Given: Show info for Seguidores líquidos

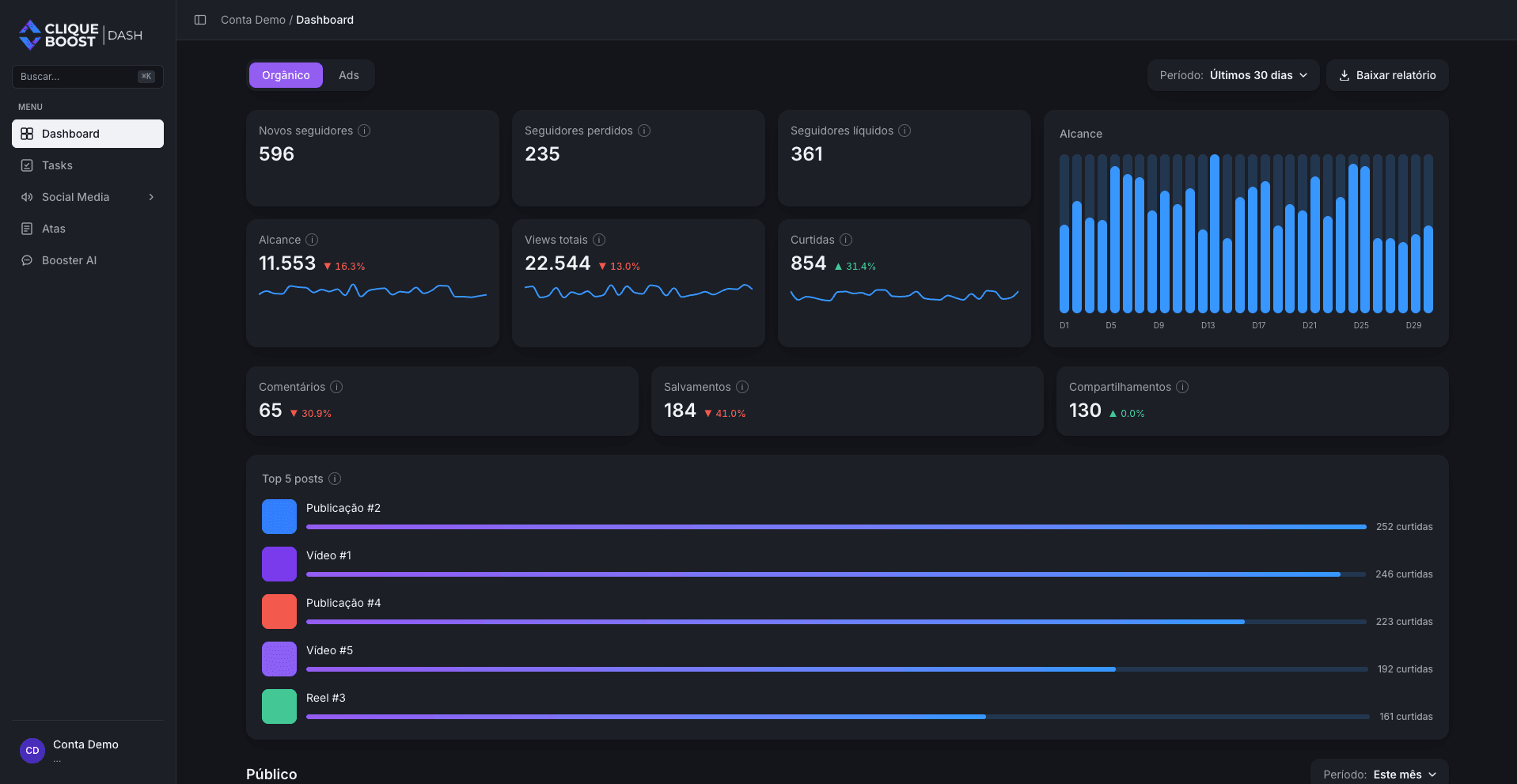Looking at the screenshot, I should [905, 131].
